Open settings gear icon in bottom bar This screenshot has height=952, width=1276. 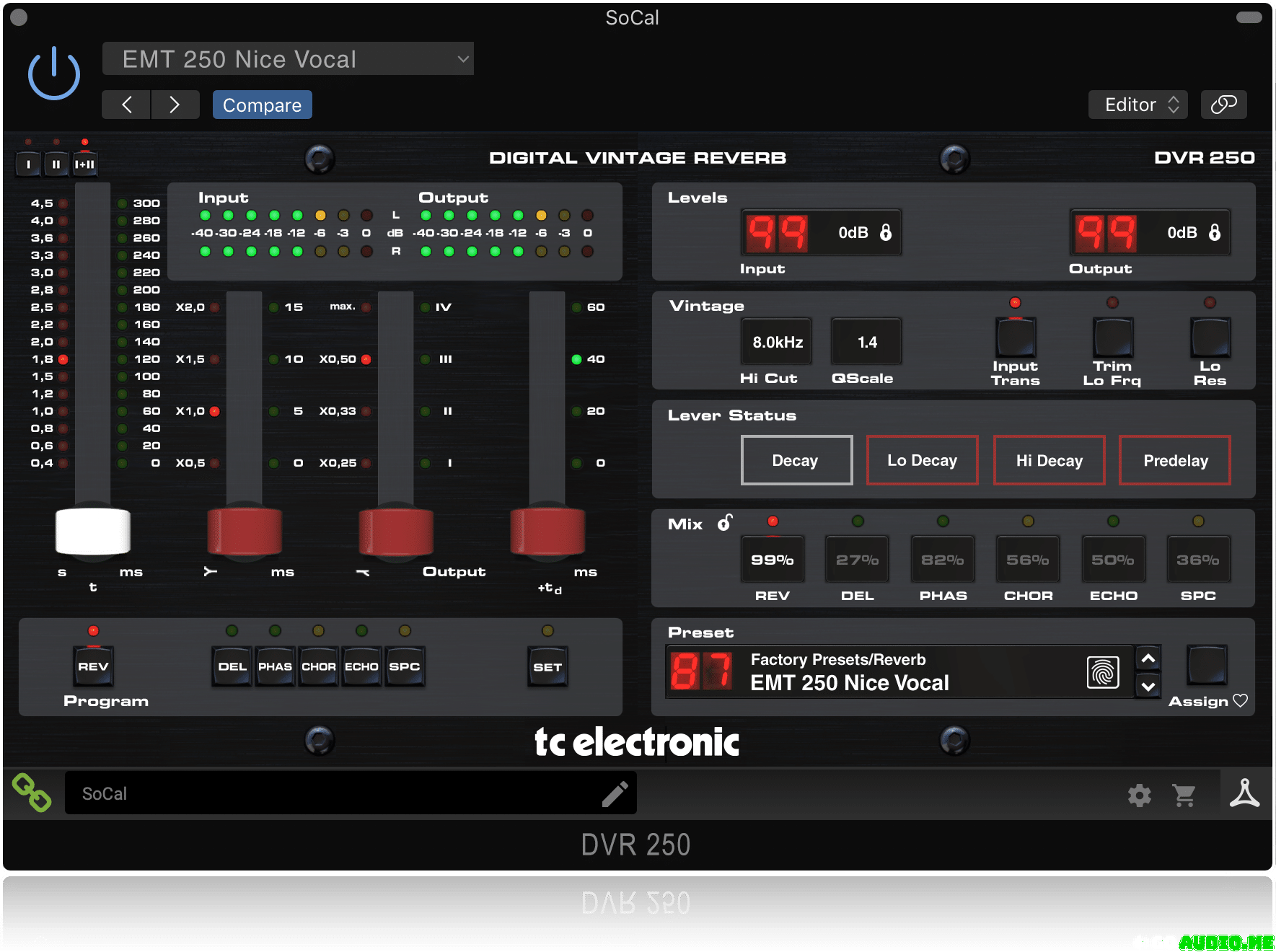click(1140, 795)
